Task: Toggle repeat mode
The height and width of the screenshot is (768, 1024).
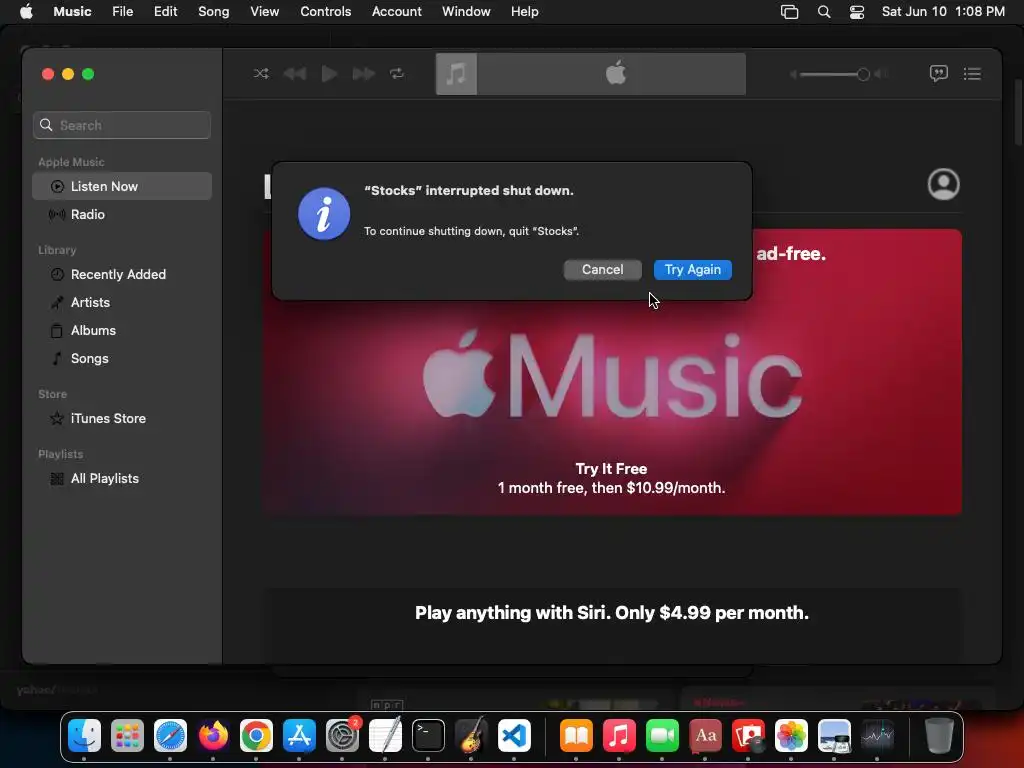Action: [397, 73]
